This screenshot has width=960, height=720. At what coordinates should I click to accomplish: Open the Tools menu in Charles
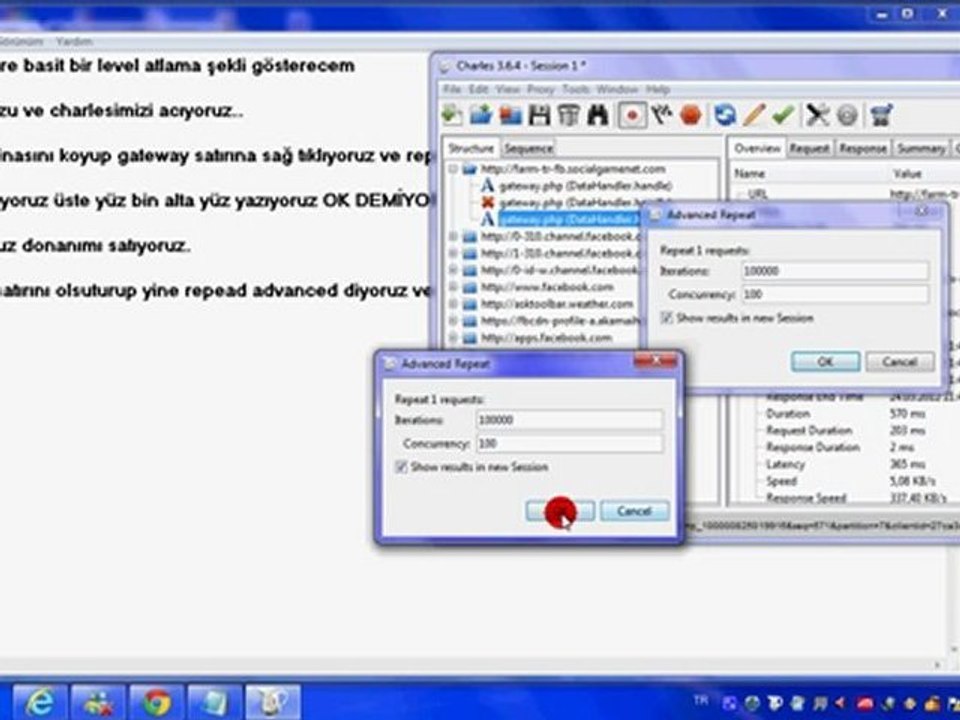[x=576, y=89]
